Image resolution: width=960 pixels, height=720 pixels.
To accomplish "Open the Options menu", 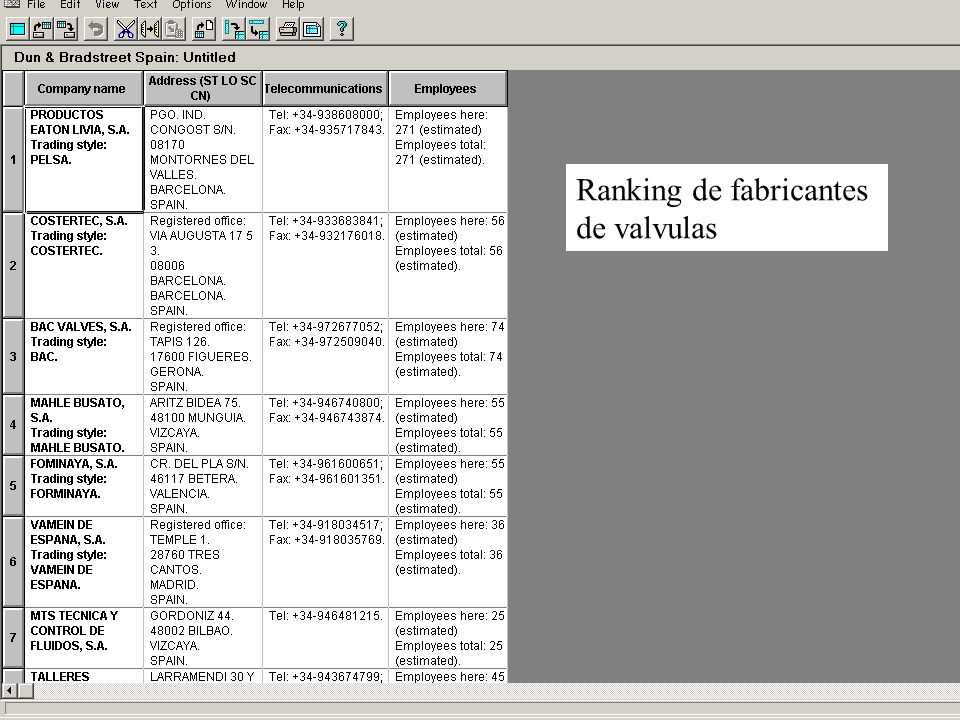I will point(192,4).
